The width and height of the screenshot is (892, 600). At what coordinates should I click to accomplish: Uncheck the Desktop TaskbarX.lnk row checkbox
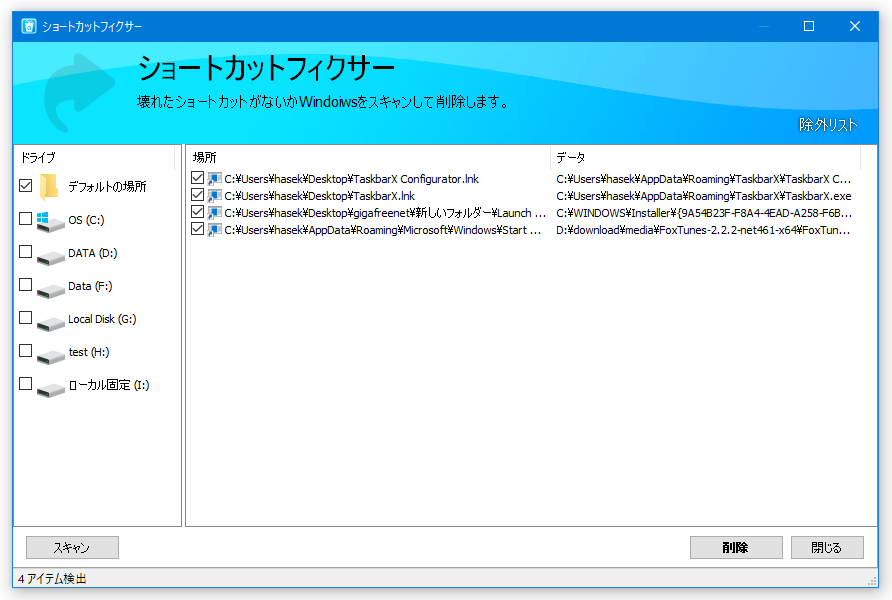(197, 195)
